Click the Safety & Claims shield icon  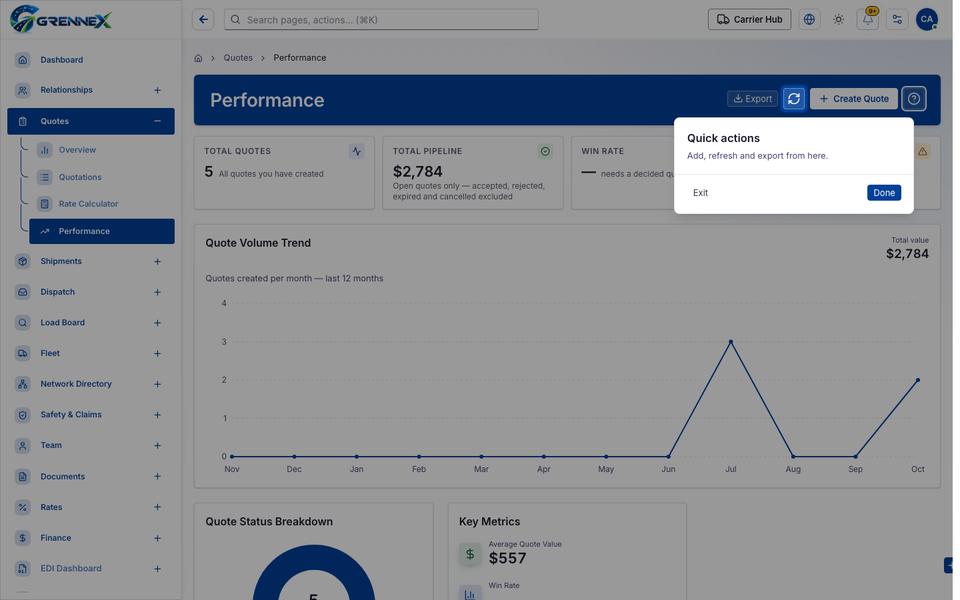(23, 415)
